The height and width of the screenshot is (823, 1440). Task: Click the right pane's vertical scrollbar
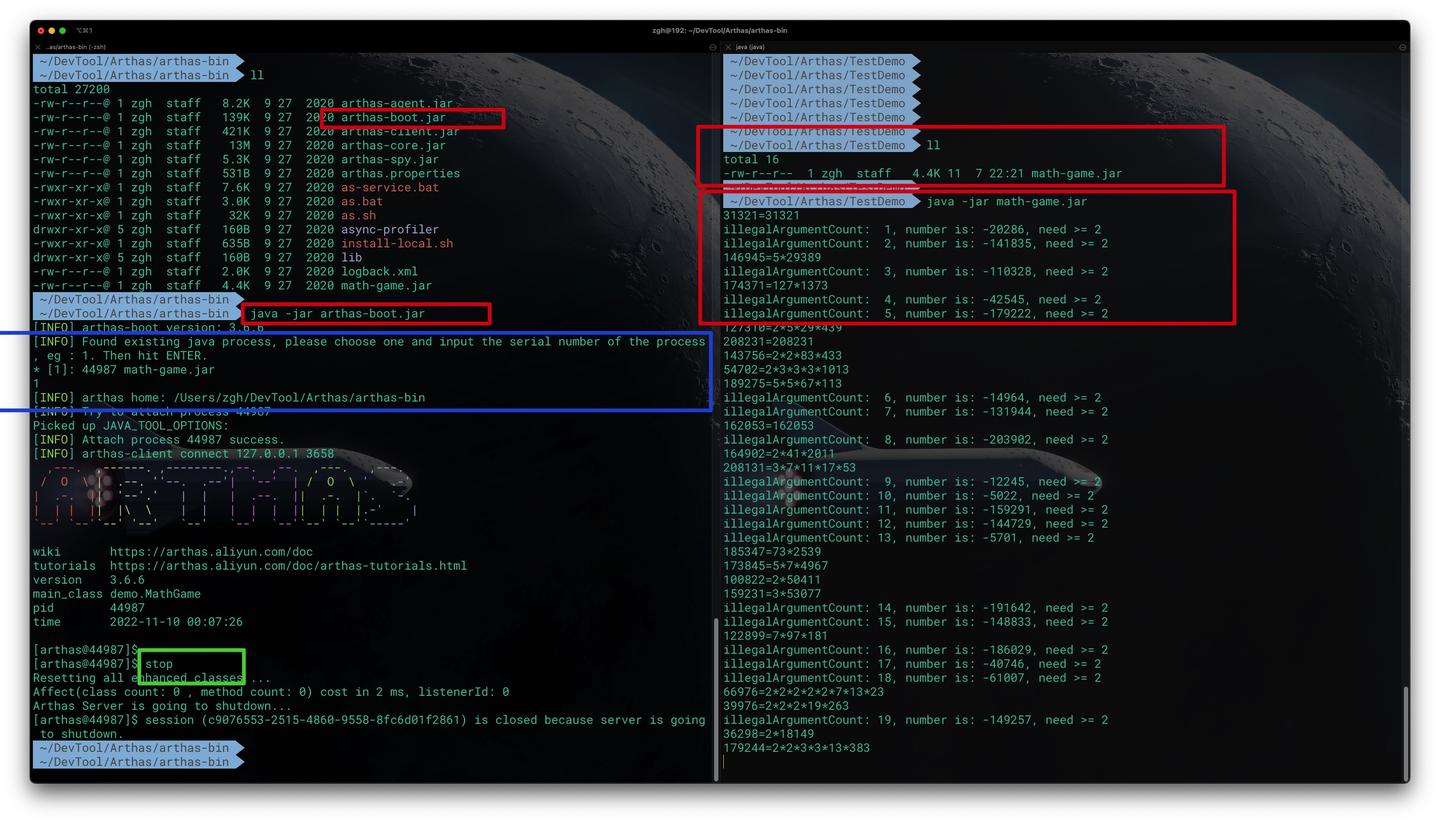click(1406, 732)
